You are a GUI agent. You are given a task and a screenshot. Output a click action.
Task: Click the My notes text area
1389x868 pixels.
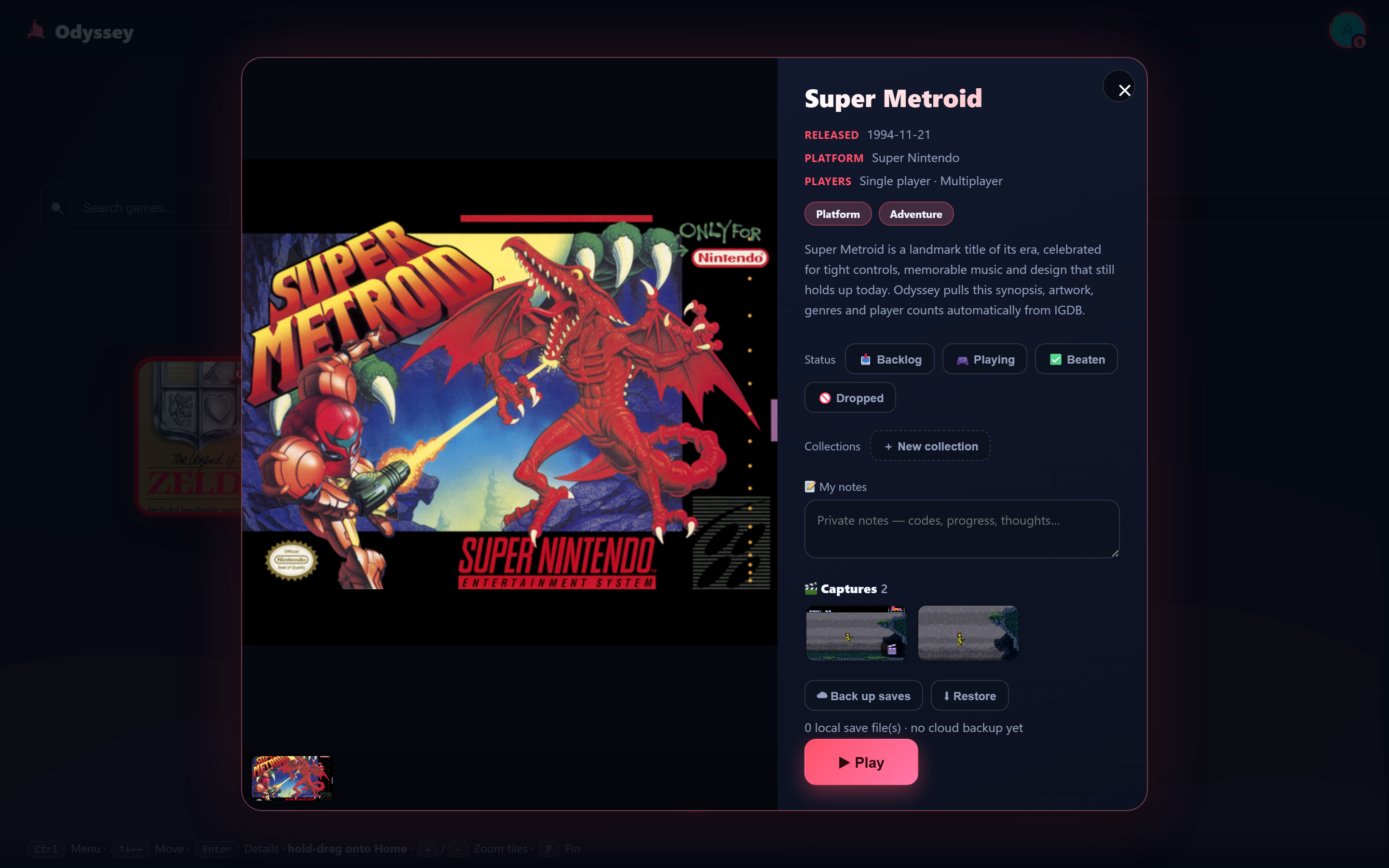click(x=961, y=529)
